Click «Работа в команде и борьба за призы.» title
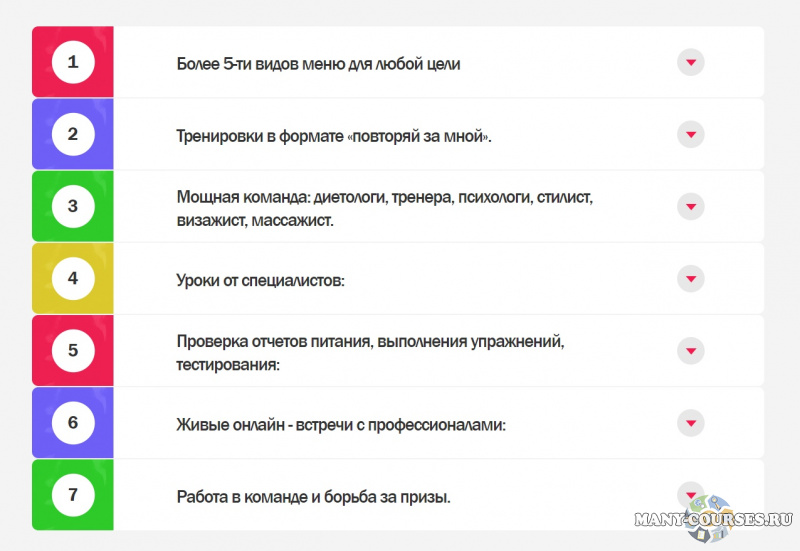 (x=313, y=496)
